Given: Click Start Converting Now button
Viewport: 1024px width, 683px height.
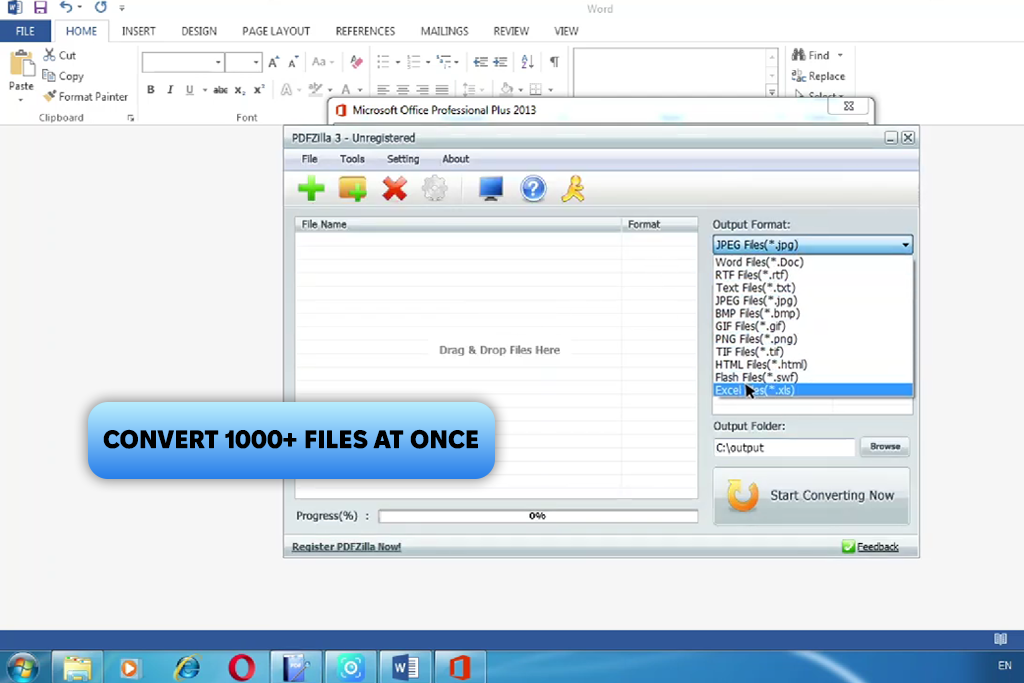Looking at the screenshot, I should click(811, 496).
